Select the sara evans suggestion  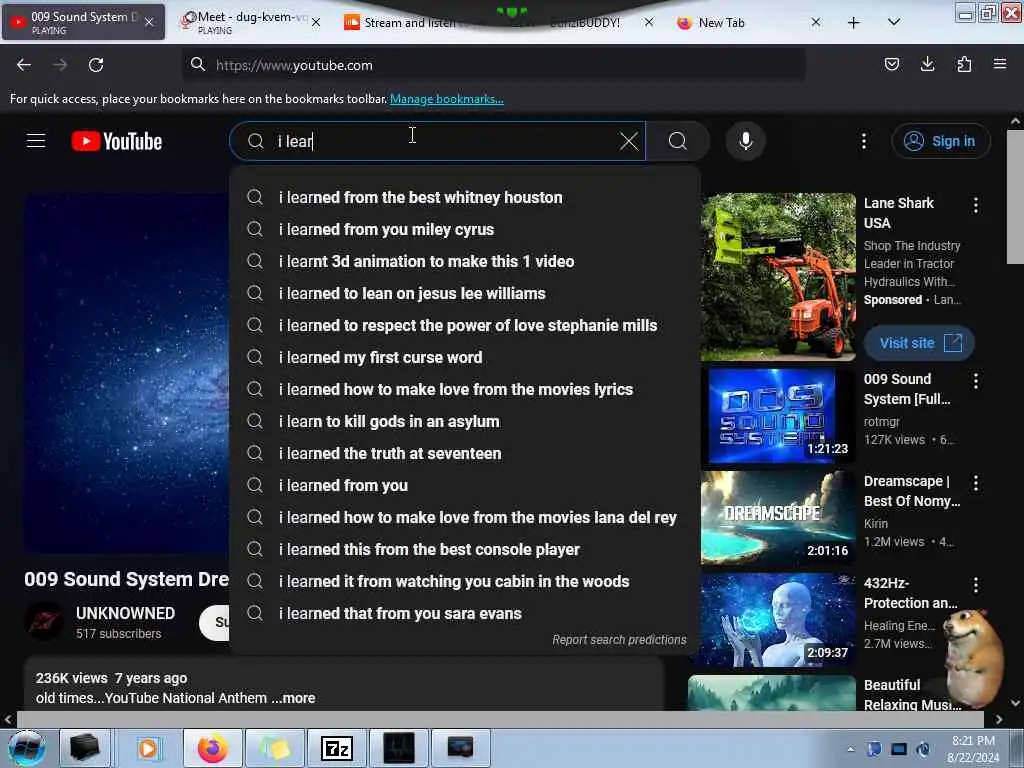coord(465,613)
